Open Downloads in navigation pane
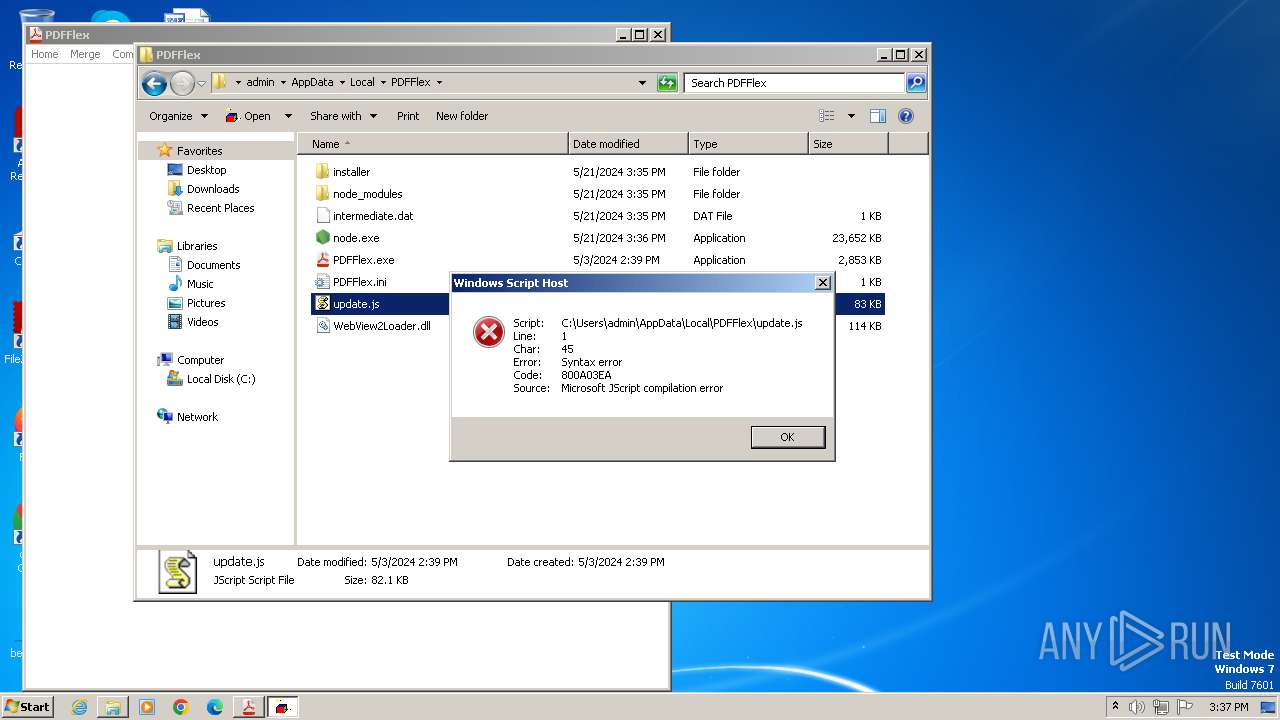The image size is (1280, 720). pos(213,189)
